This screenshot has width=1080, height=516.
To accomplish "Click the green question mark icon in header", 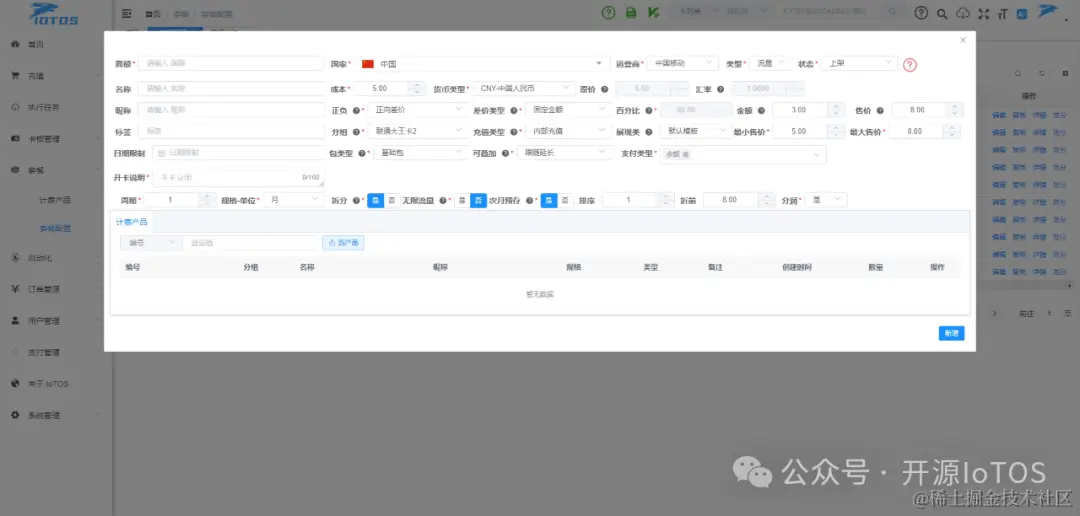I will click(x=608, y=12).
